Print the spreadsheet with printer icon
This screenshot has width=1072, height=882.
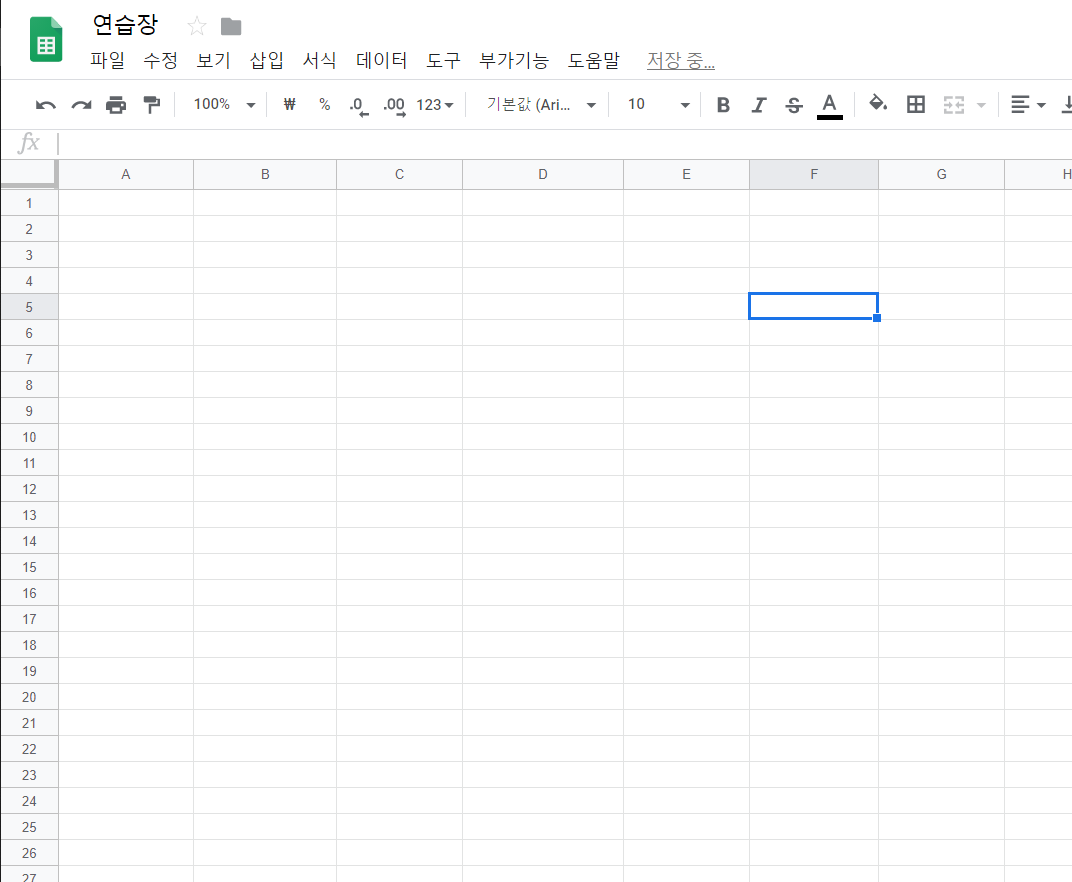(116, 105)
